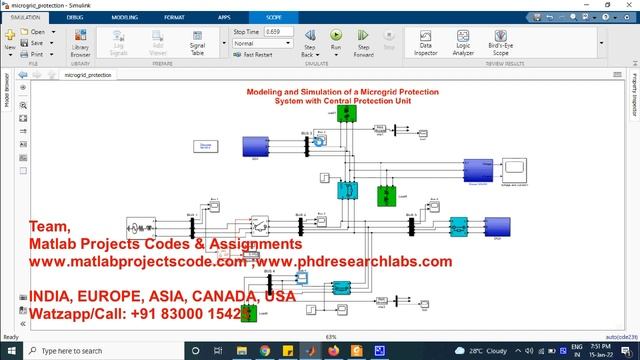640x360 pixels.
Task: Create a new model with New icon
Action: [10, 36]
